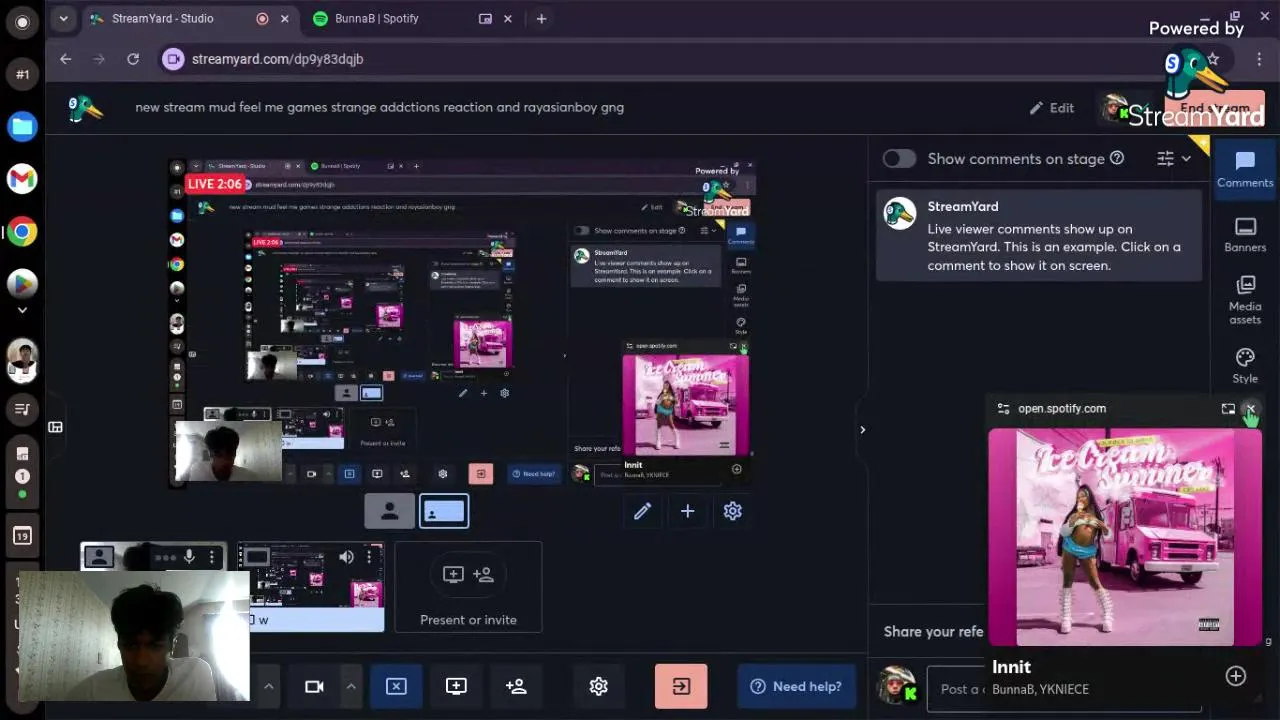The image size is (1280, 720).
Task: Open the Banners panel tab
Action: (1245, 235)
